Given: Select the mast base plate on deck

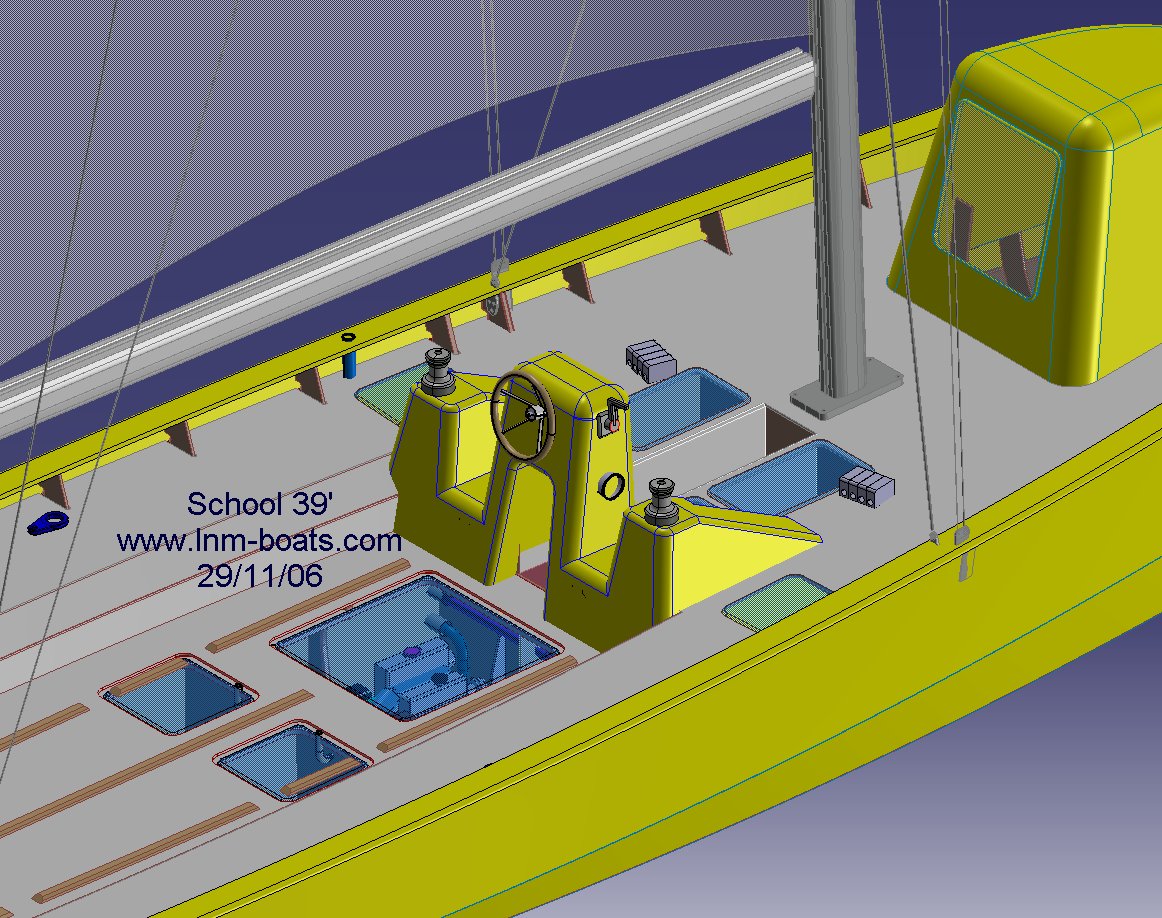Looking at the screenshot, I should 846,389.
